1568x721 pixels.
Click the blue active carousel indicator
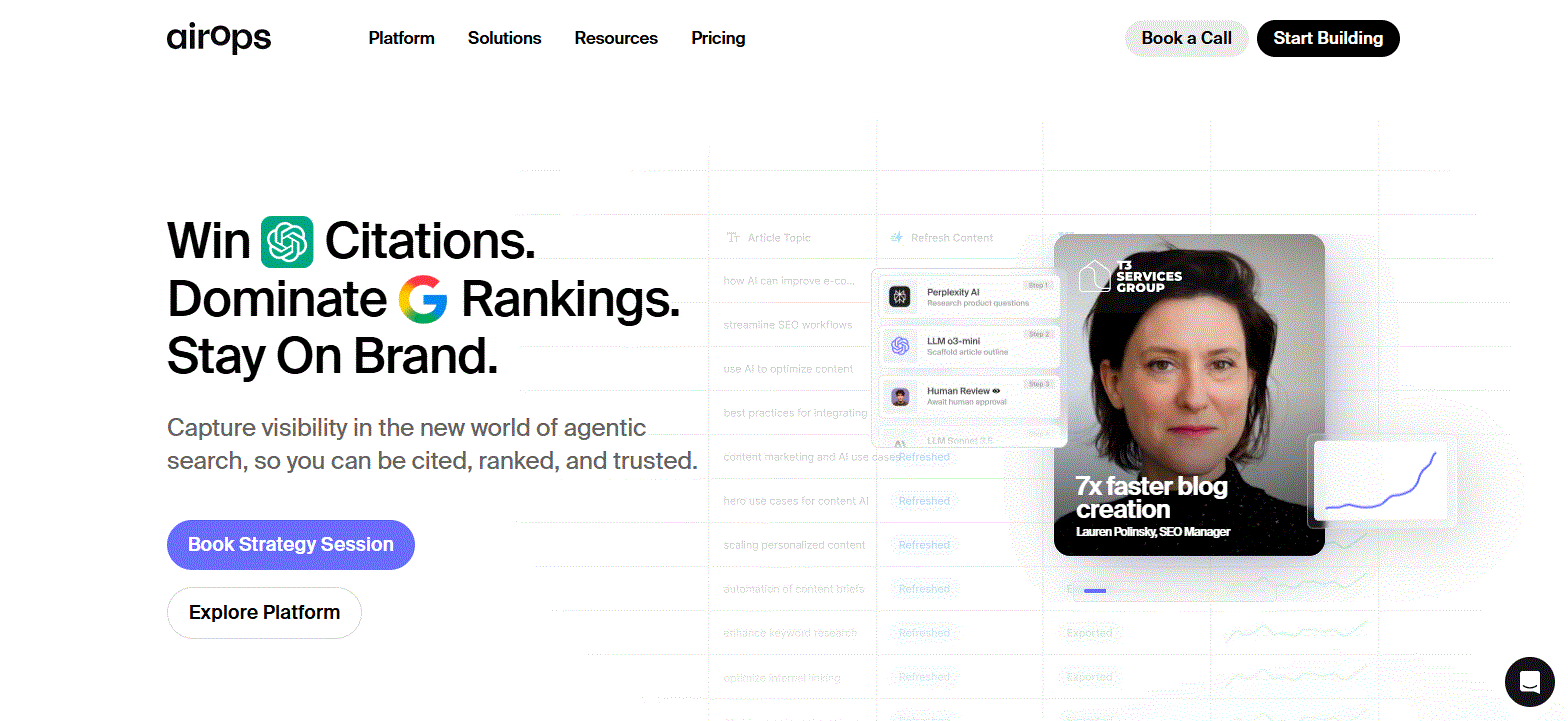coord(1095,591)
